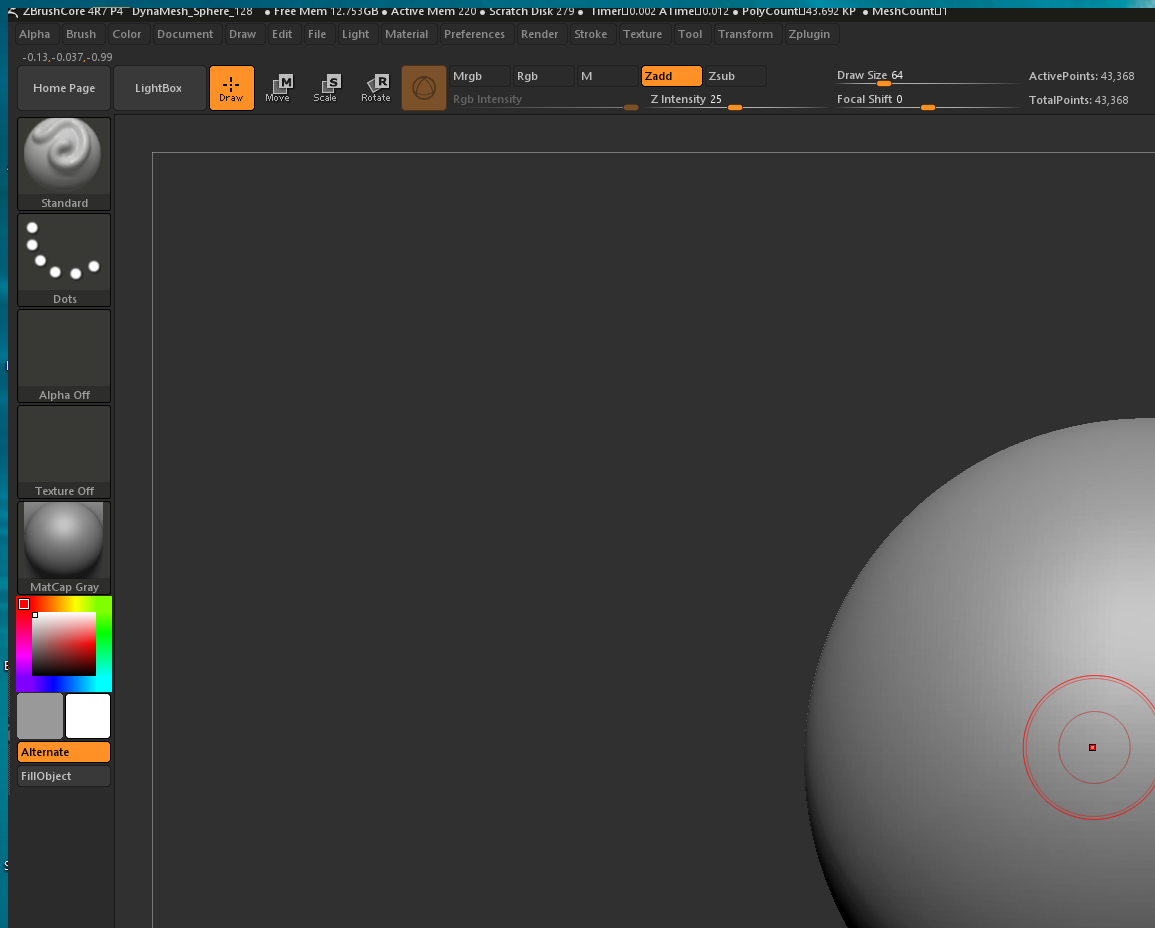Switch to the Scale tool
The height and width of the screenshot is (928, 1155).
point(326,88)
